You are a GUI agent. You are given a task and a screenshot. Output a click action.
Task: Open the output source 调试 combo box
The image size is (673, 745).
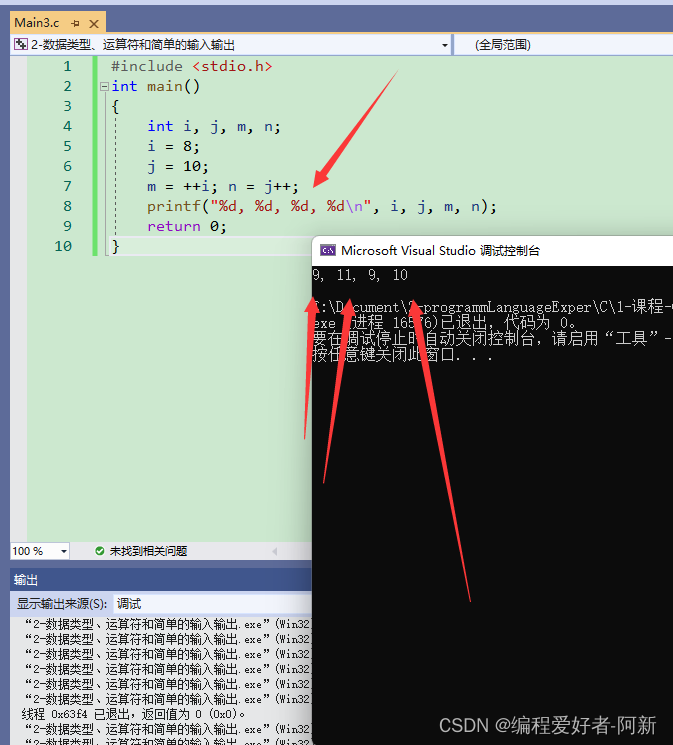[x=212, y=604]
